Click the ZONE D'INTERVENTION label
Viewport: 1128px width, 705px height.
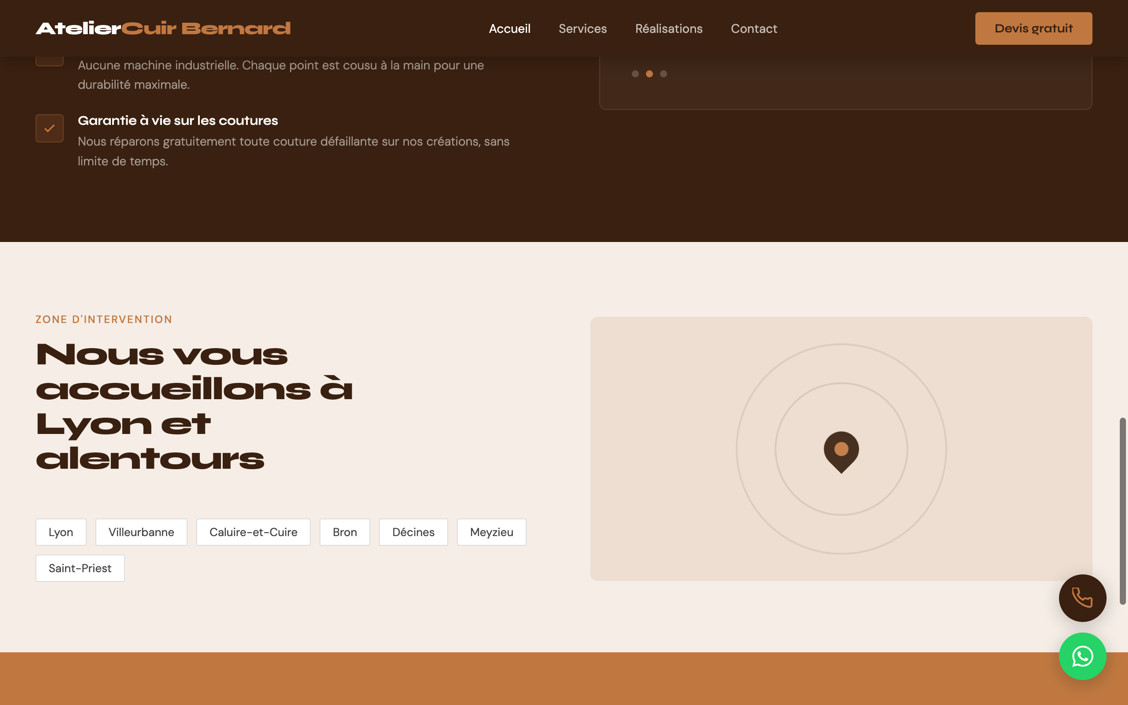pos(104,319)
